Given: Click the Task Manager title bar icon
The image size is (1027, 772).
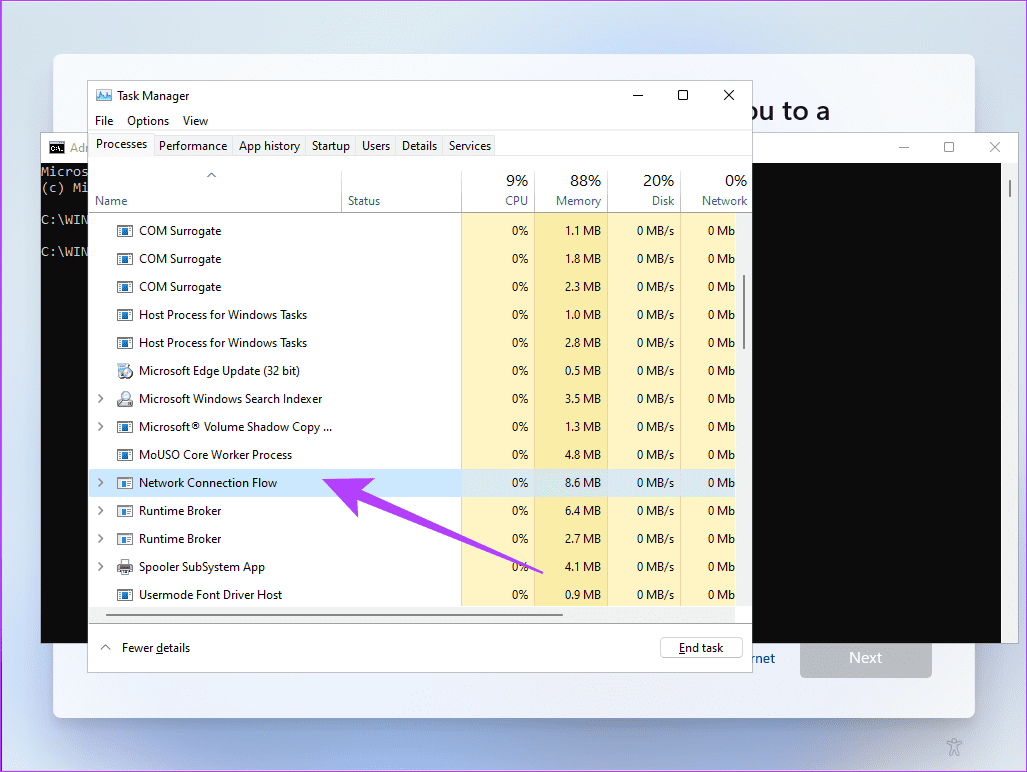Looking at the screenshot, I should [x=104, y=96].
